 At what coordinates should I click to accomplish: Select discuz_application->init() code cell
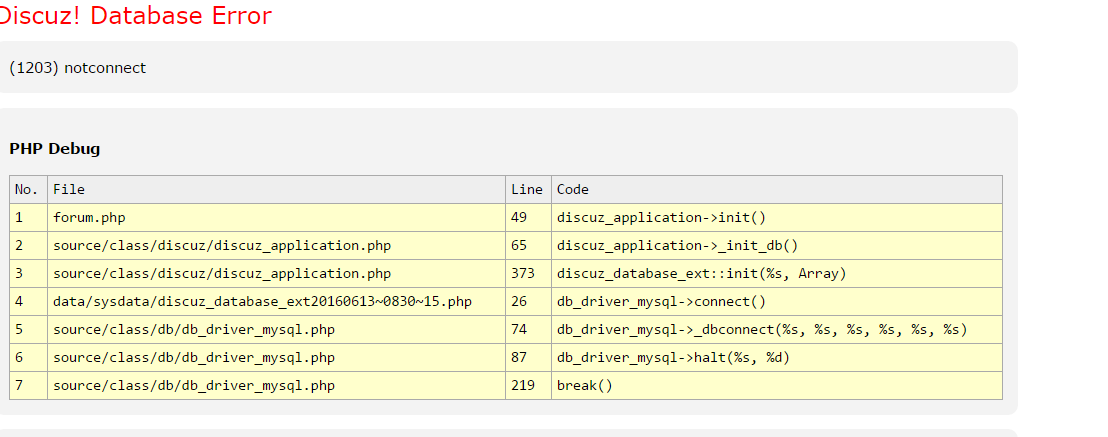point(777,218)
